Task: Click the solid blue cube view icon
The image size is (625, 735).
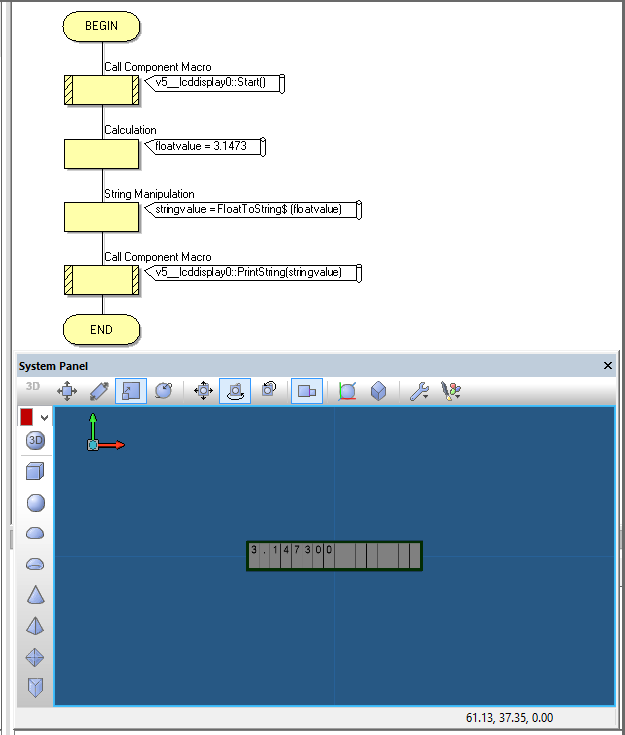Action: click(378, 391)
